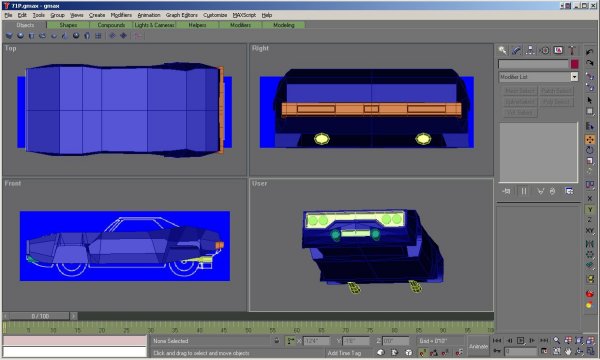Image resolution: width=600 pixels, height=360 pixels.
Task: Click the Top viewport label
Action: coord(10,48)
